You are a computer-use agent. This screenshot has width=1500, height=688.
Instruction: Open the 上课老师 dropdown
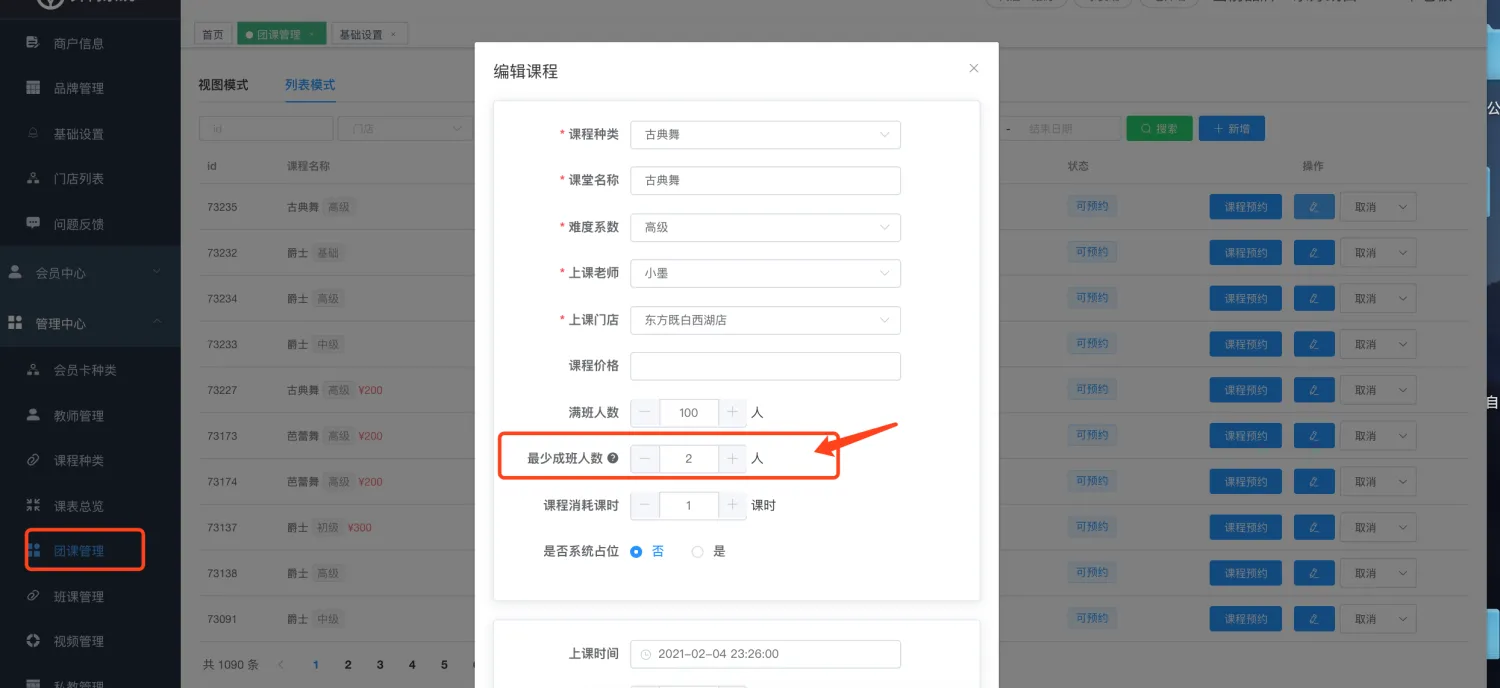click(765, 273)
